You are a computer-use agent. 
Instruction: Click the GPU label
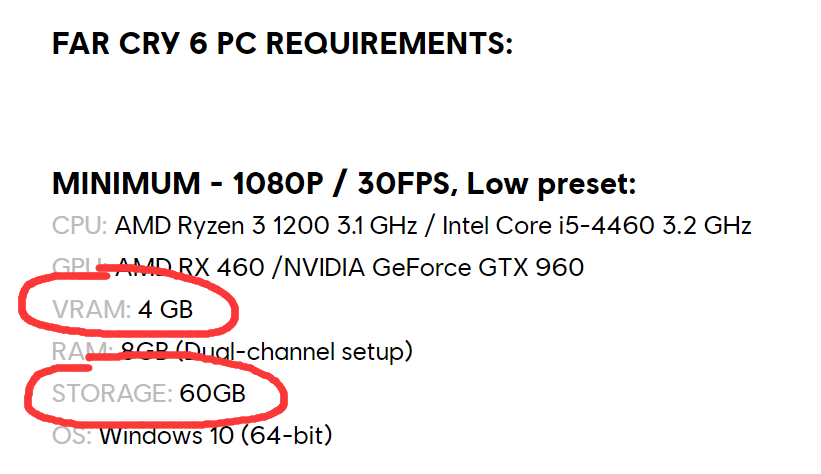[80, 268]
